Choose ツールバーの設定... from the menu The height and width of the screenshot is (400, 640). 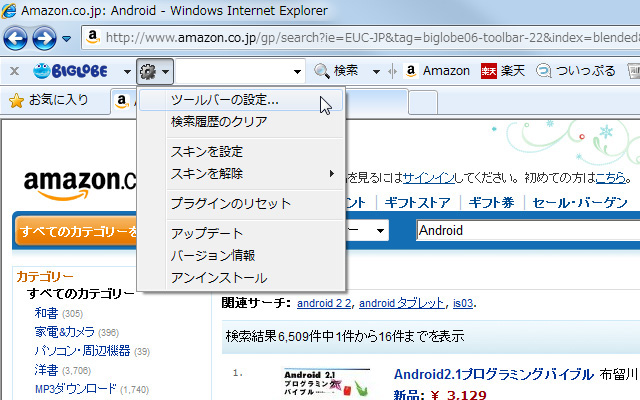pos(241,100)
